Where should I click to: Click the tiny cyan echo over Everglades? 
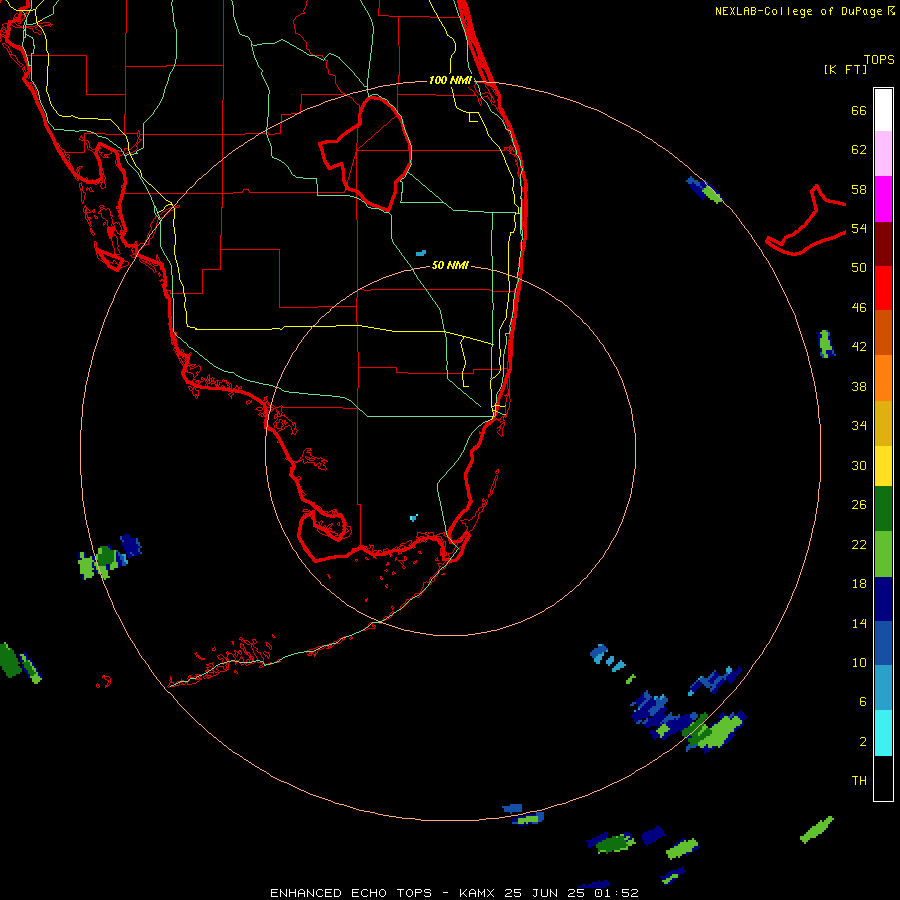pyautogui.click(x=413, y=518)
